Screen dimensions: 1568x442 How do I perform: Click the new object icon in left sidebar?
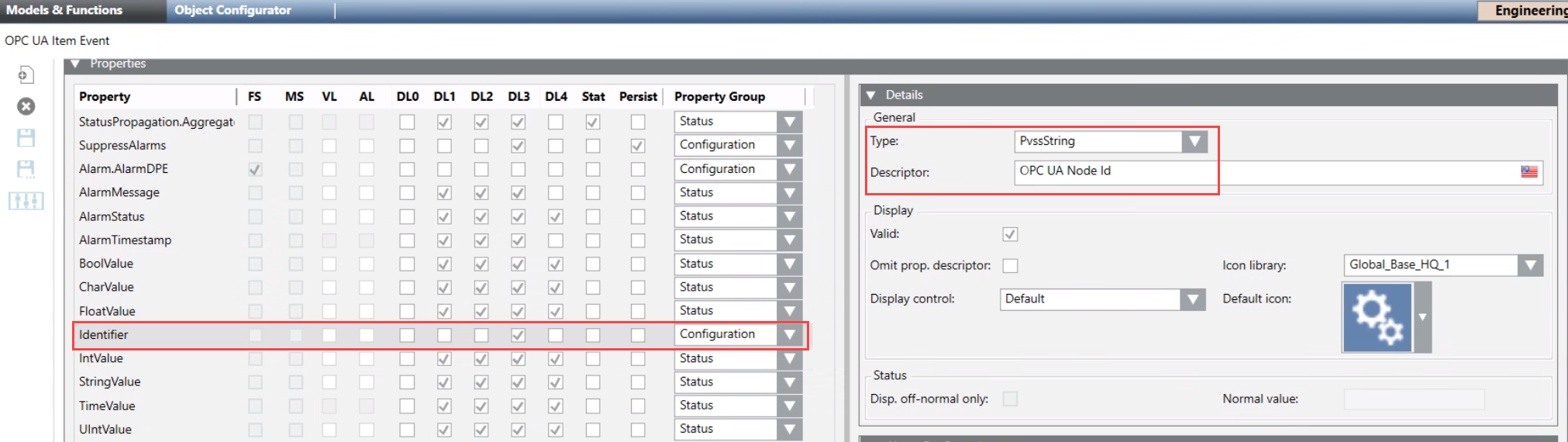click(x=26, y=74)
